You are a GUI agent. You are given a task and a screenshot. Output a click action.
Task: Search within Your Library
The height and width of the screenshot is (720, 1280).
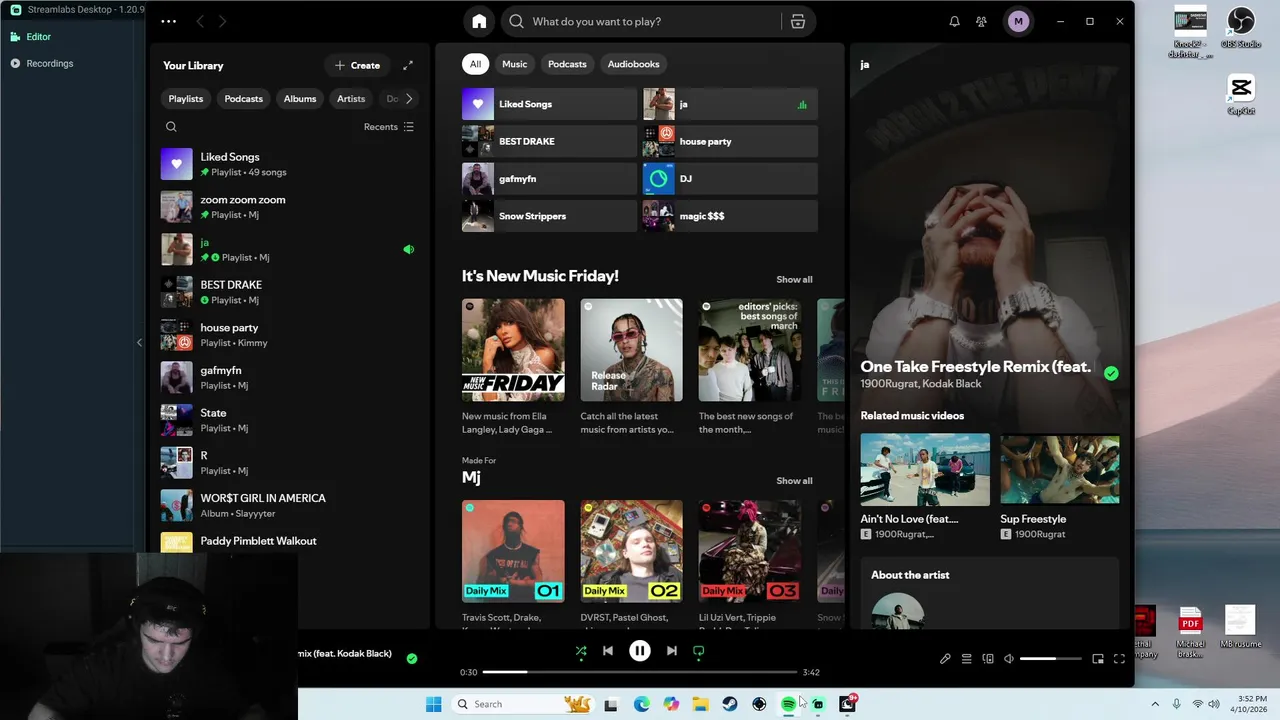171,127
